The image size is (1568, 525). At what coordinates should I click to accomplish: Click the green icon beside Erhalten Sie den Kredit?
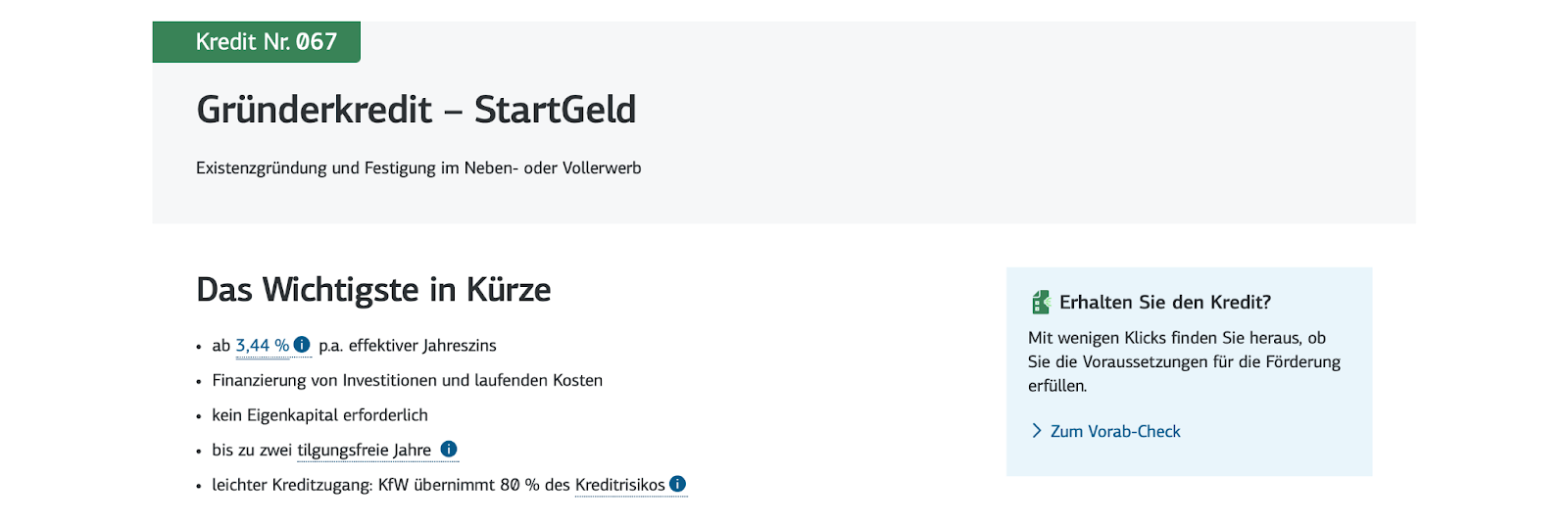point(1041,302)
